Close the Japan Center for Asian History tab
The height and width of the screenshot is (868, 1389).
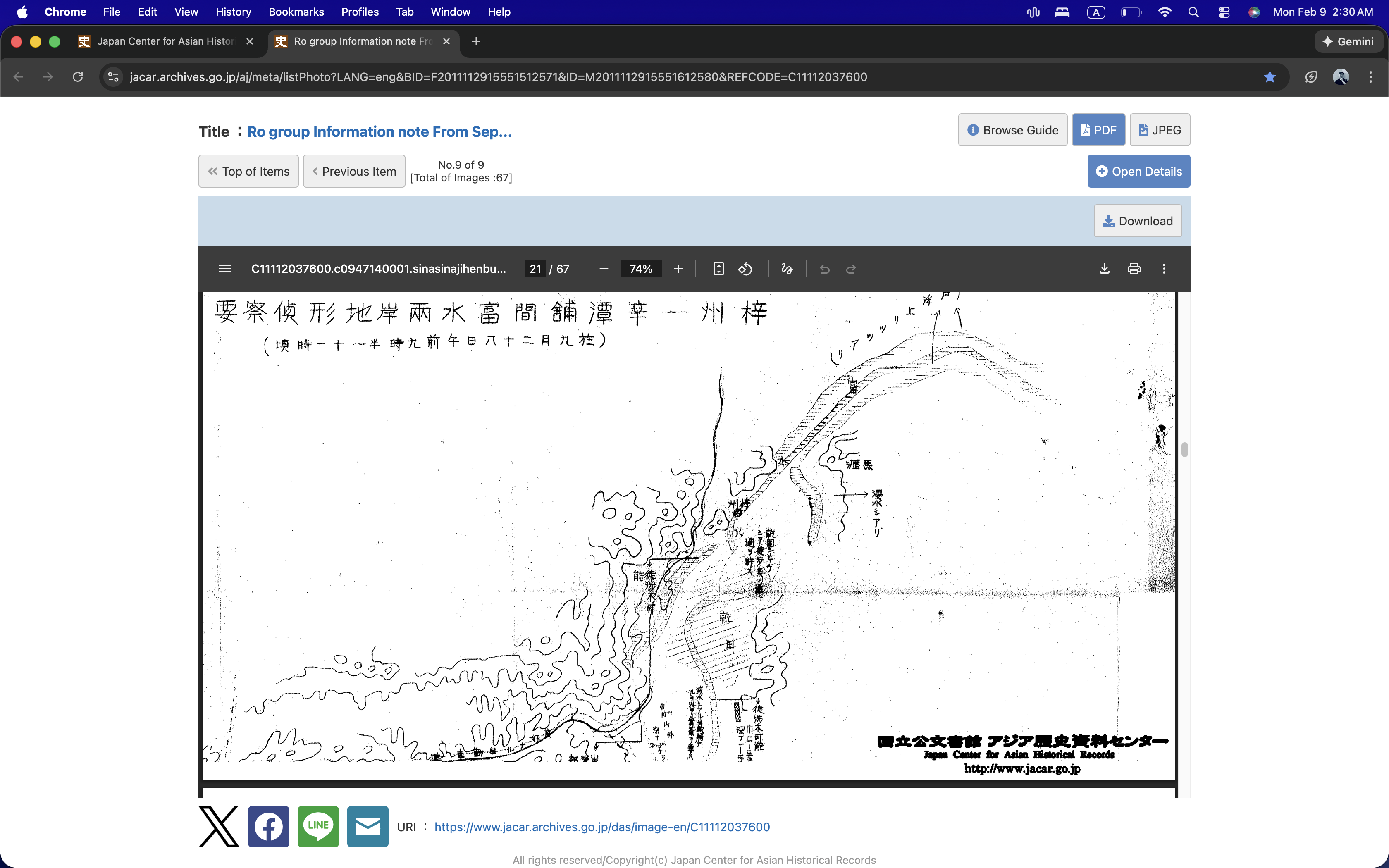[x=249, y=41]
